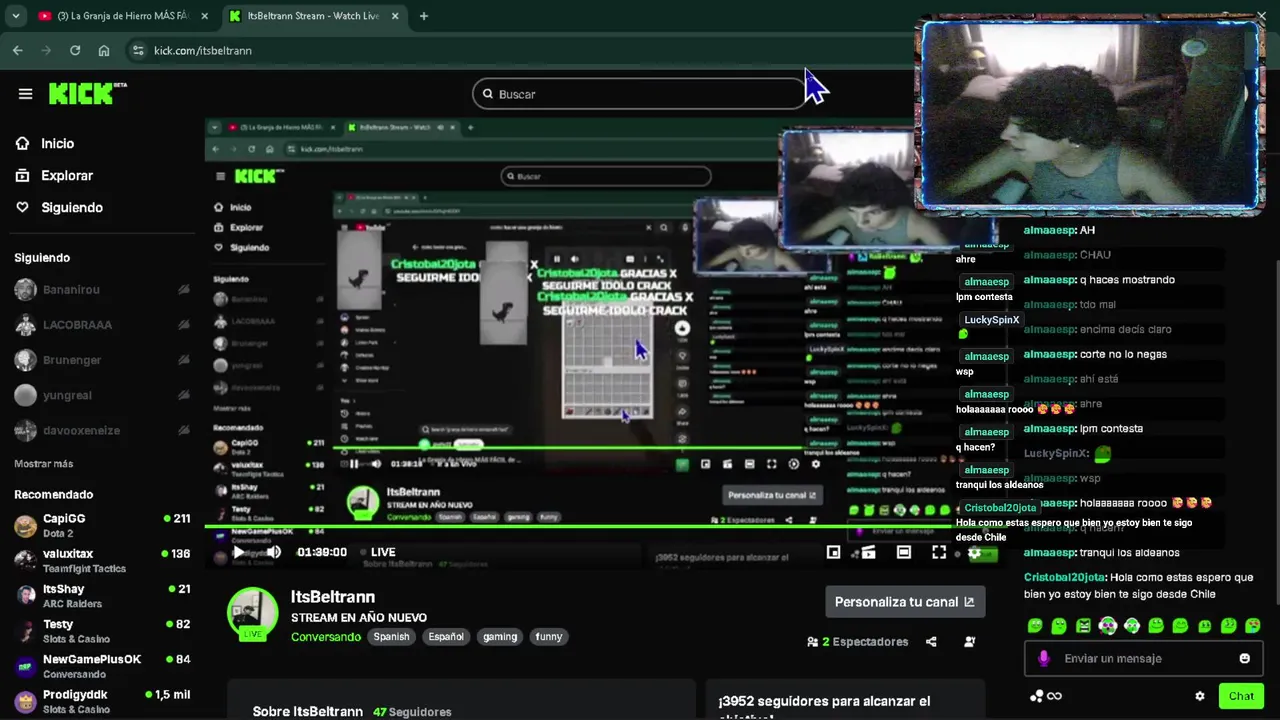Open the Conversando category link

326,637
